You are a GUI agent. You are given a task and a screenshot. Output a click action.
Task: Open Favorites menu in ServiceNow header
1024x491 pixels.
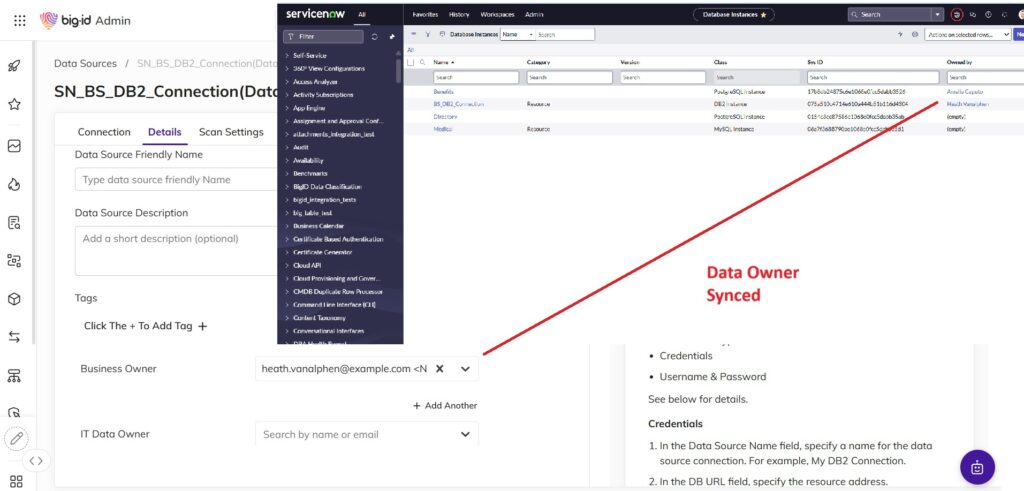[x=425, y=14]
